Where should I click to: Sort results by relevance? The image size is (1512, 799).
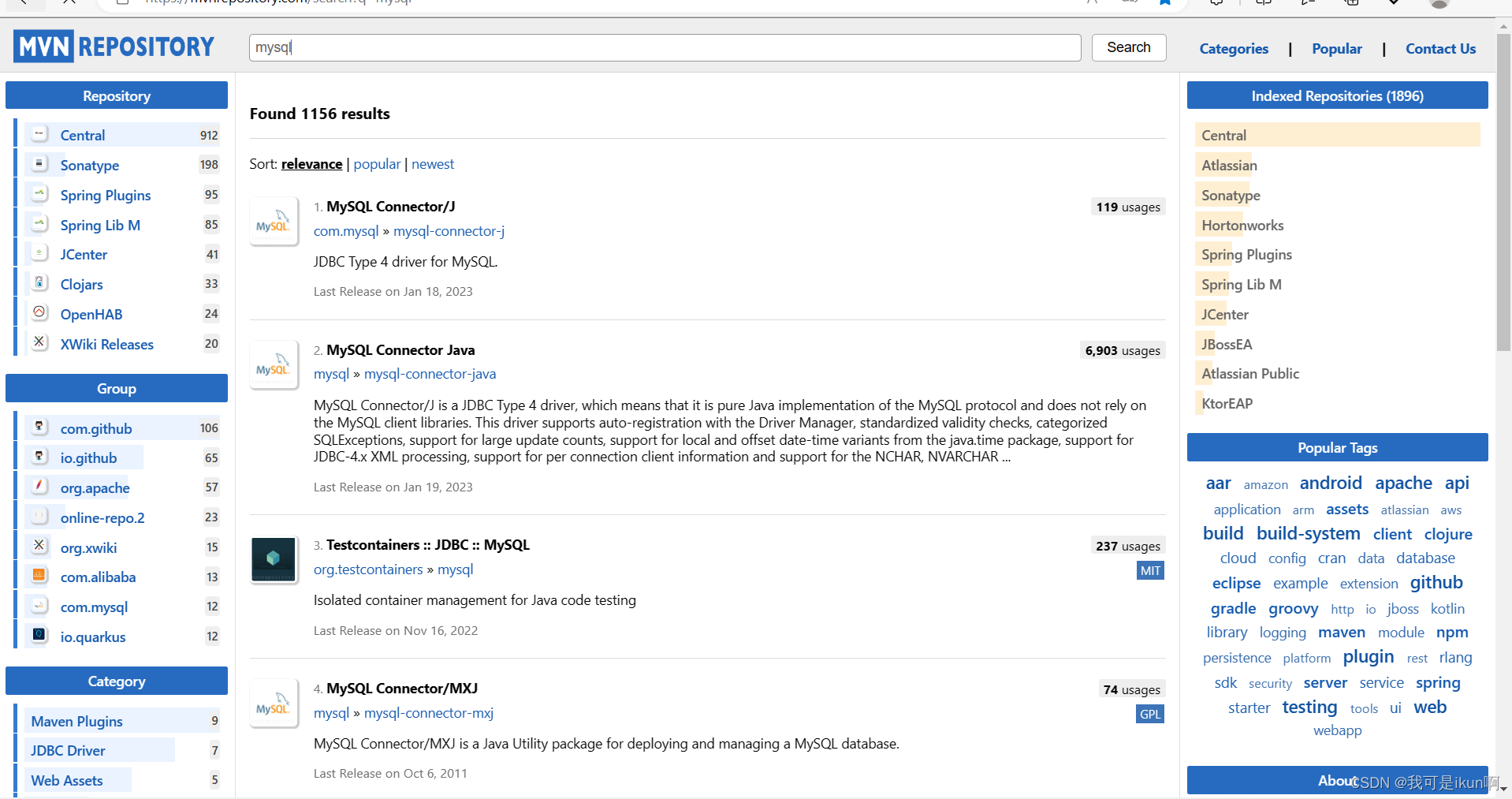[x=311, y=164]
